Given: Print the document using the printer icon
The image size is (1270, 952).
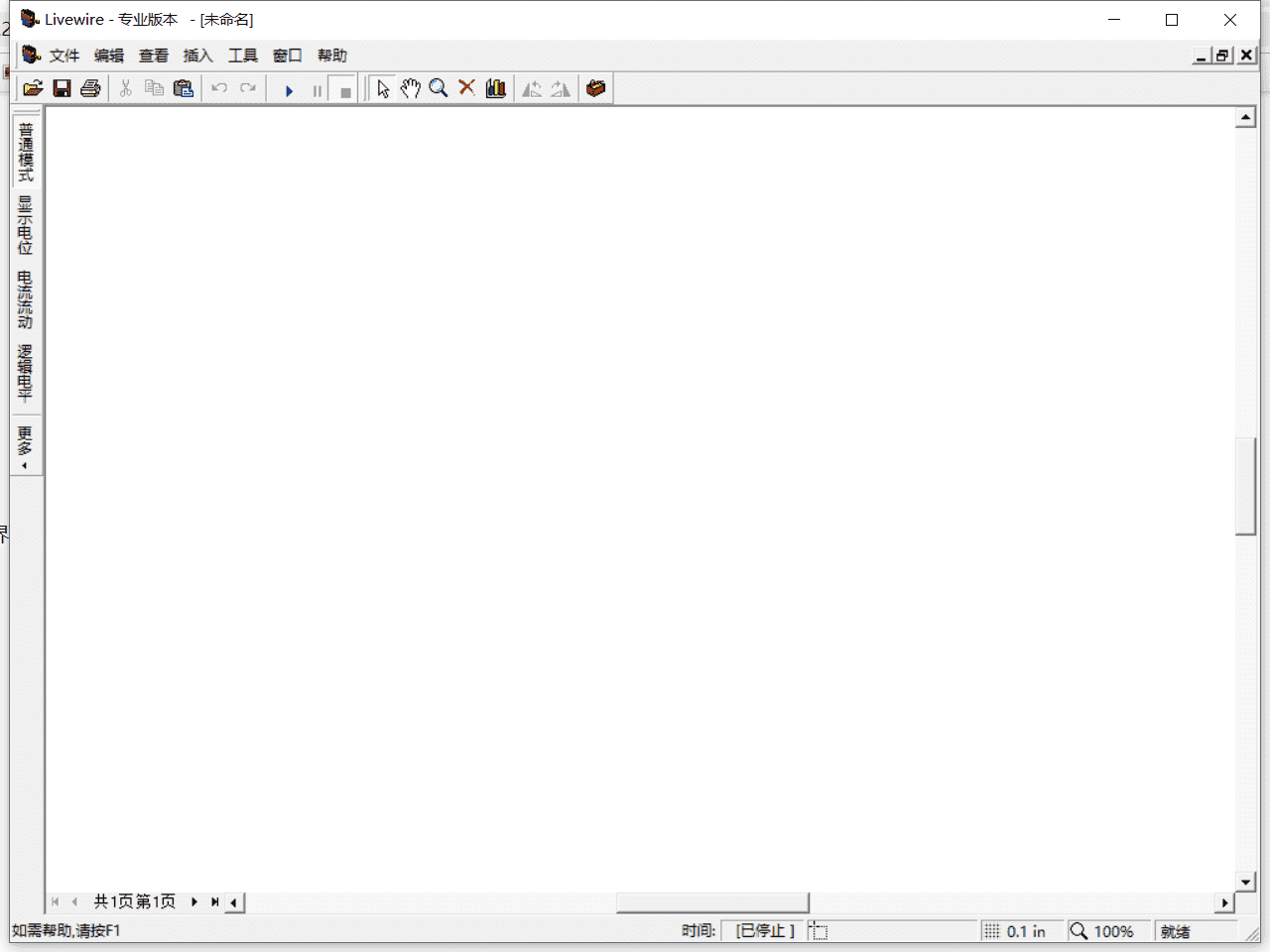Looking at the screenshot, I should tap(90, 88).
